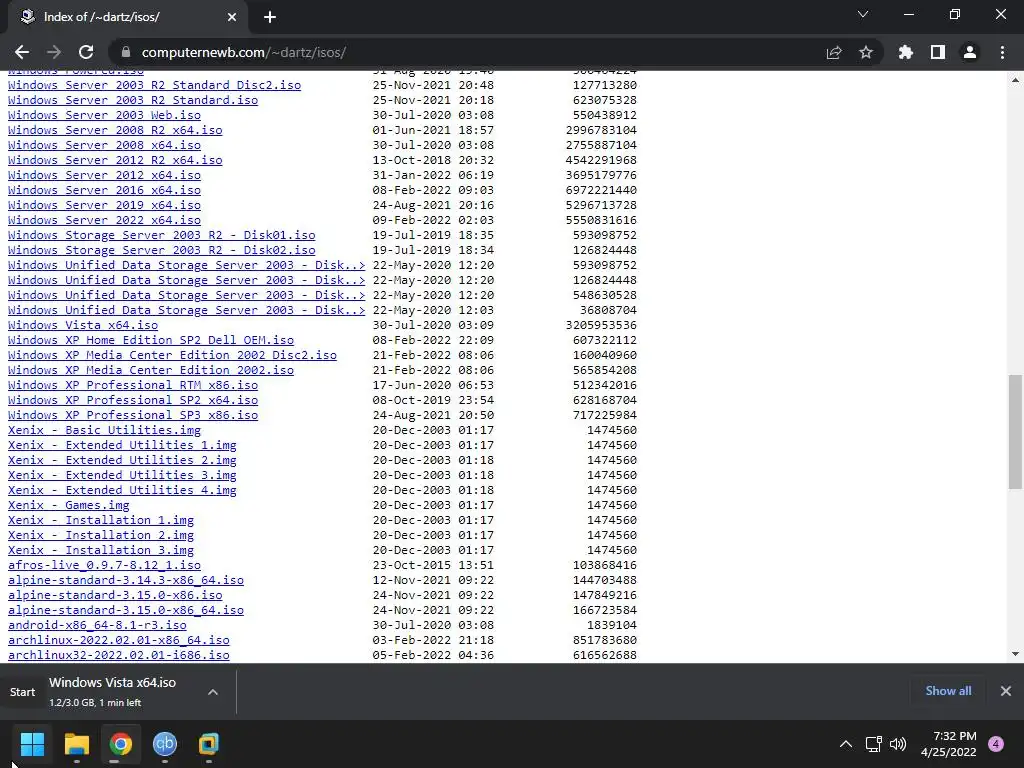Download archlinux32-2022.02.01-i686.iso
The image size is (1024, 768).
[119, 656]
